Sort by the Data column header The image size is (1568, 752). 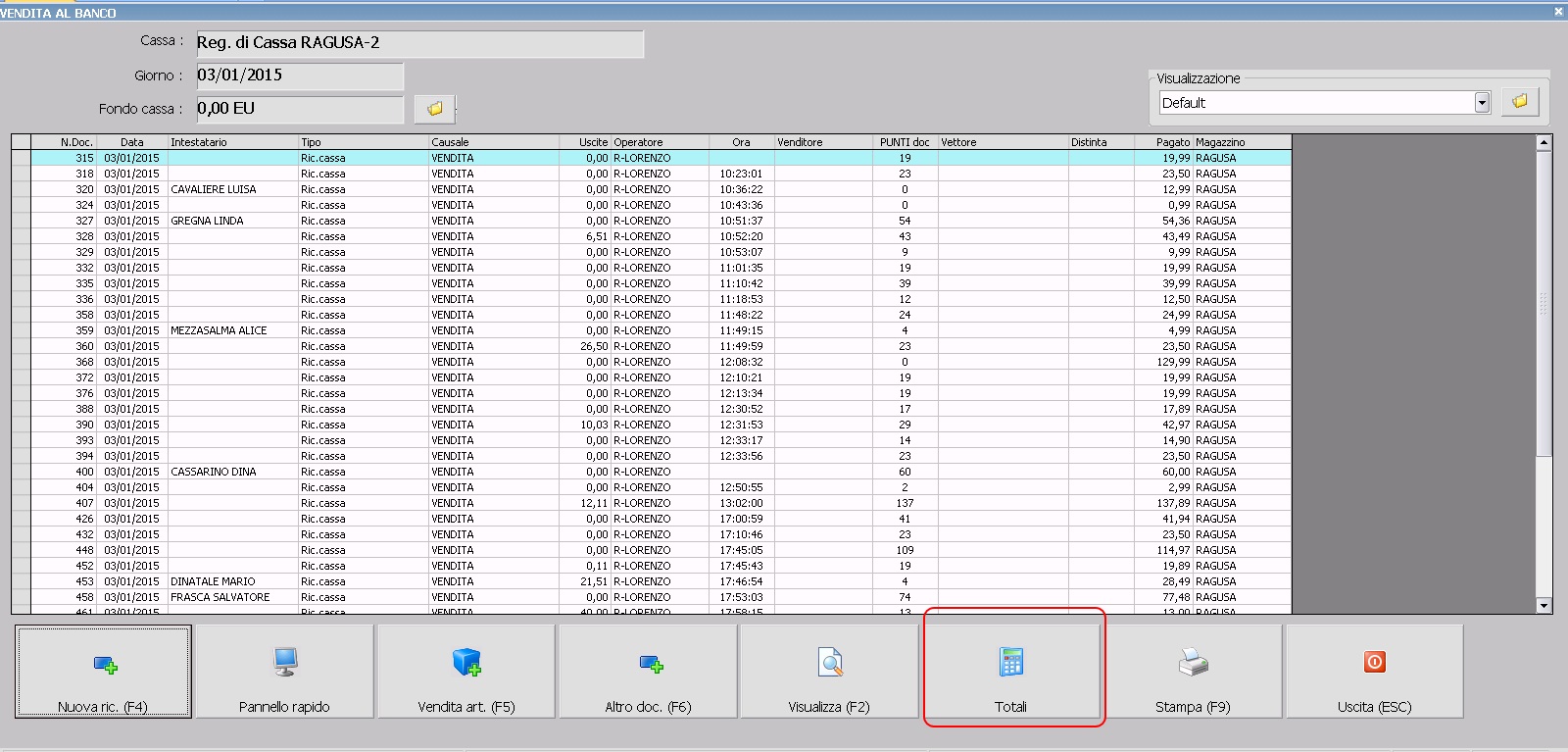pos(132,142)
